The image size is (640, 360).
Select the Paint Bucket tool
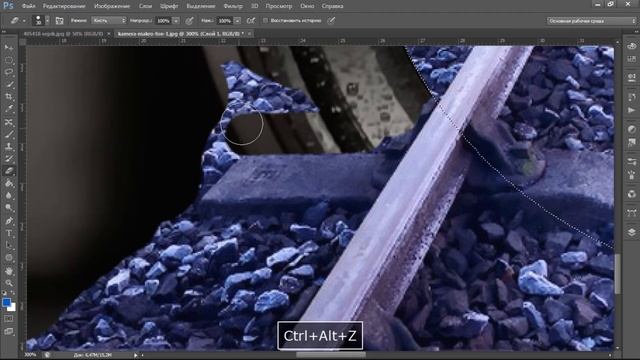(9, 183)
